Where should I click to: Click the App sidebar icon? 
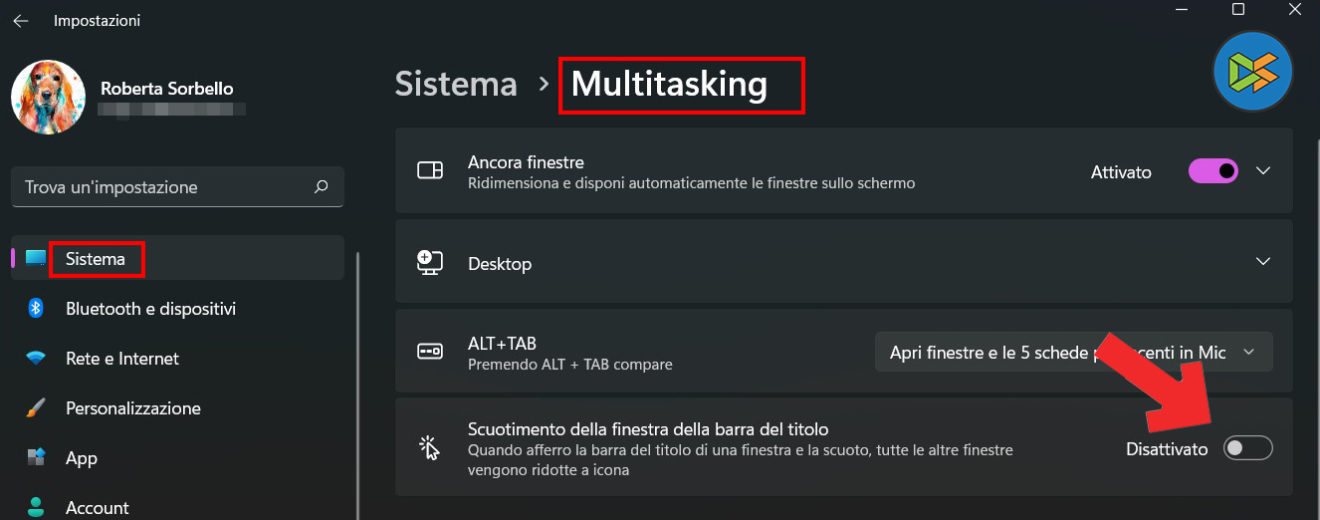tap(36, 458)
